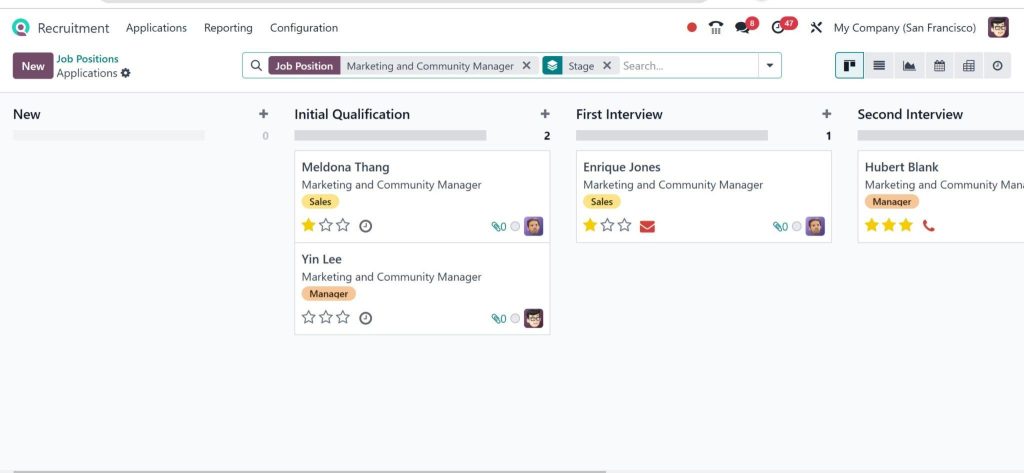1024x473 pixels.
Task: Click Yin Lee recruiter avatar
Action: coord(534,318)
